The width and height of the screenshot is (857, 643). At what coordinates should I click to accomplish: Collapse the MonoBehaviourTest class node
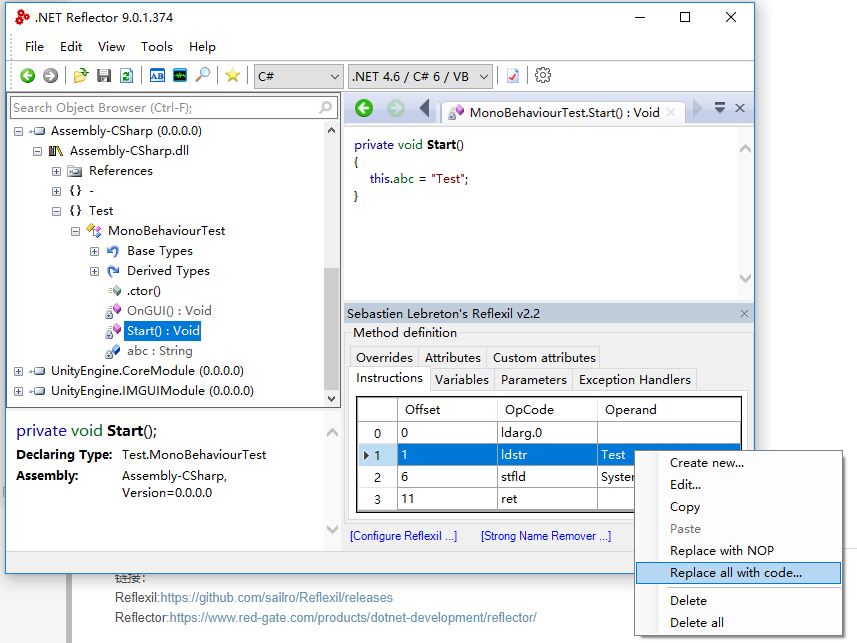click(75, 231)
